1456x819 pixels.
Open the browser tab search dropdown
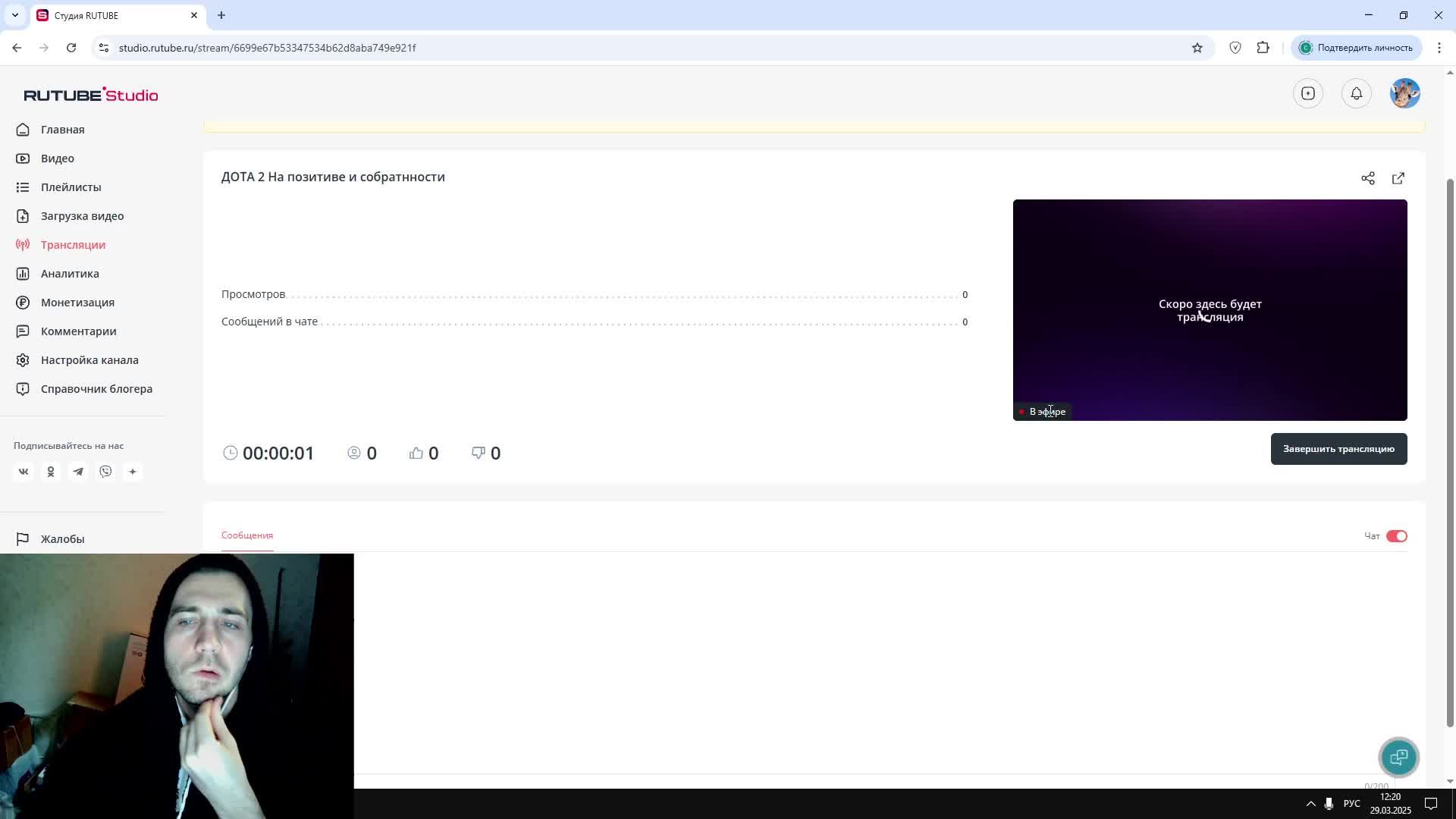point(14,15)
